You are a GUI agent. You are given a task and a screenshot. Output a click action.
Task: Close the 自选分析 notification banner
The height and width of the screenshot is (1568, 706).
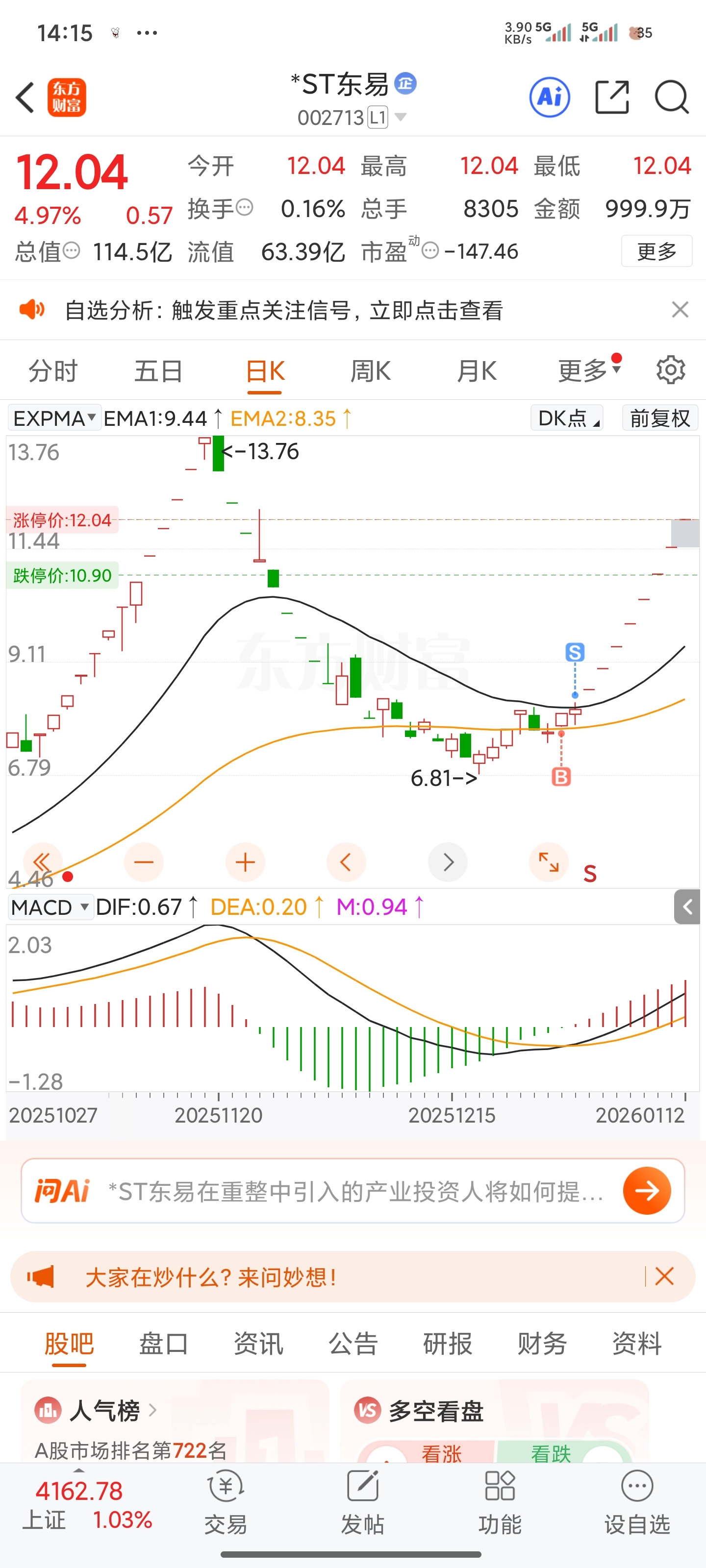pos(680,310)
